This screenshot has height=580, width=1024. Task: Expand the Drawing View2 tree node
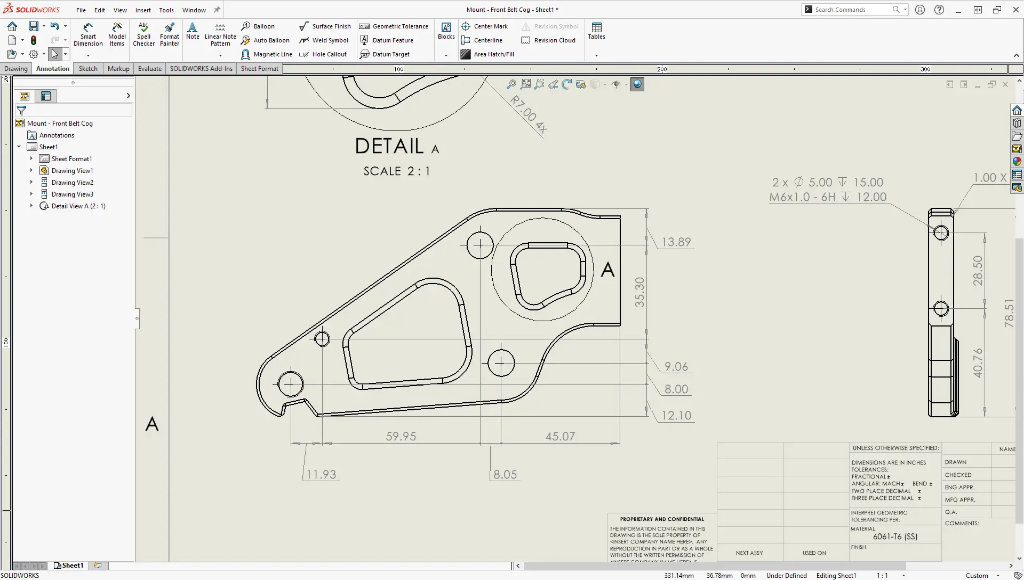31,182
